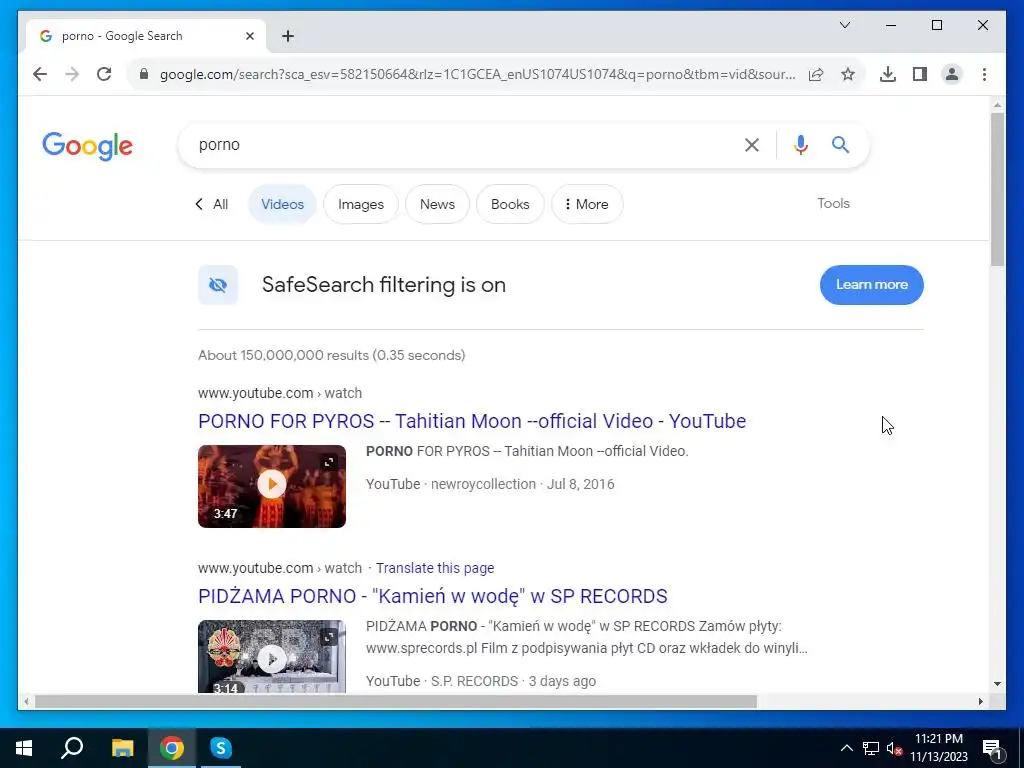Open a new tab
1024x768 pixels.
(288, 36)
